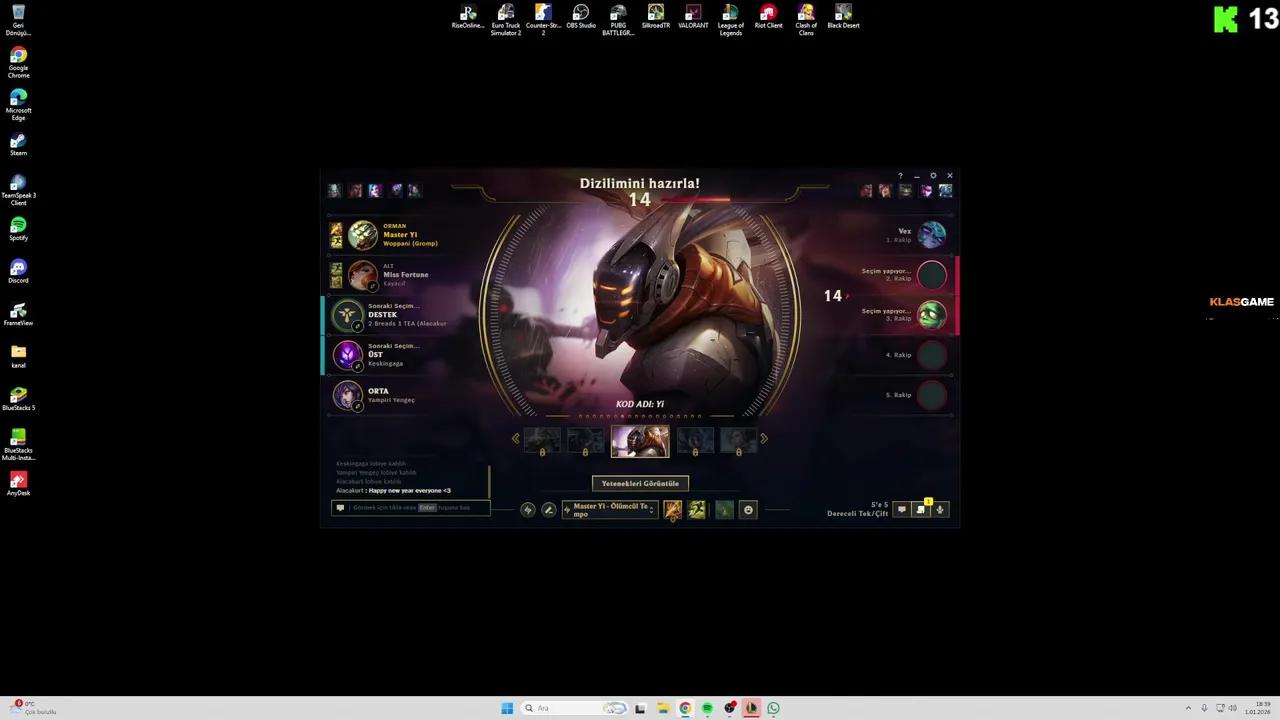Click the 'Happy new year everyone <3' chat message
The width and height of the screenshot is (1280, 720).
point(410,491)
